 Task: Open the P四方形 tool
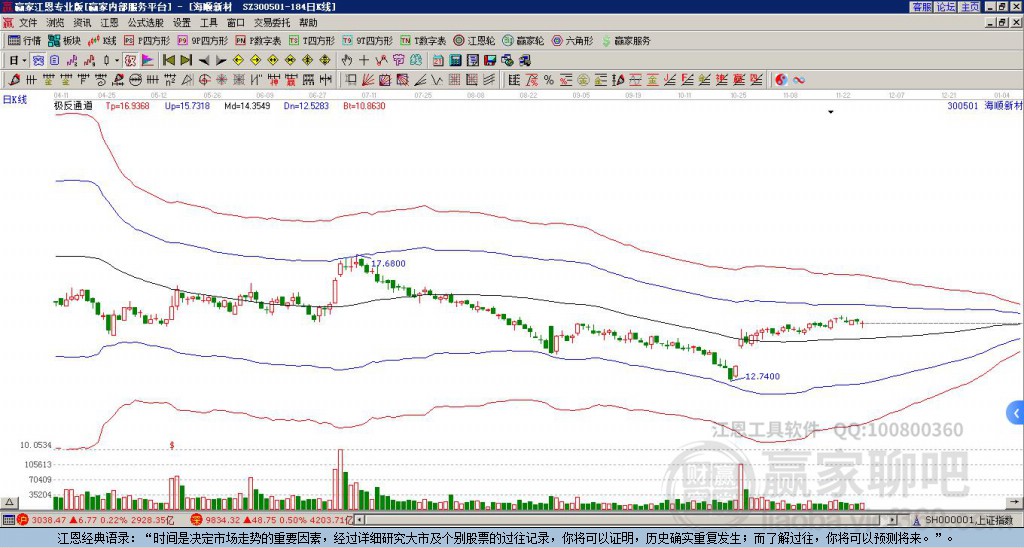coord(147,40)
